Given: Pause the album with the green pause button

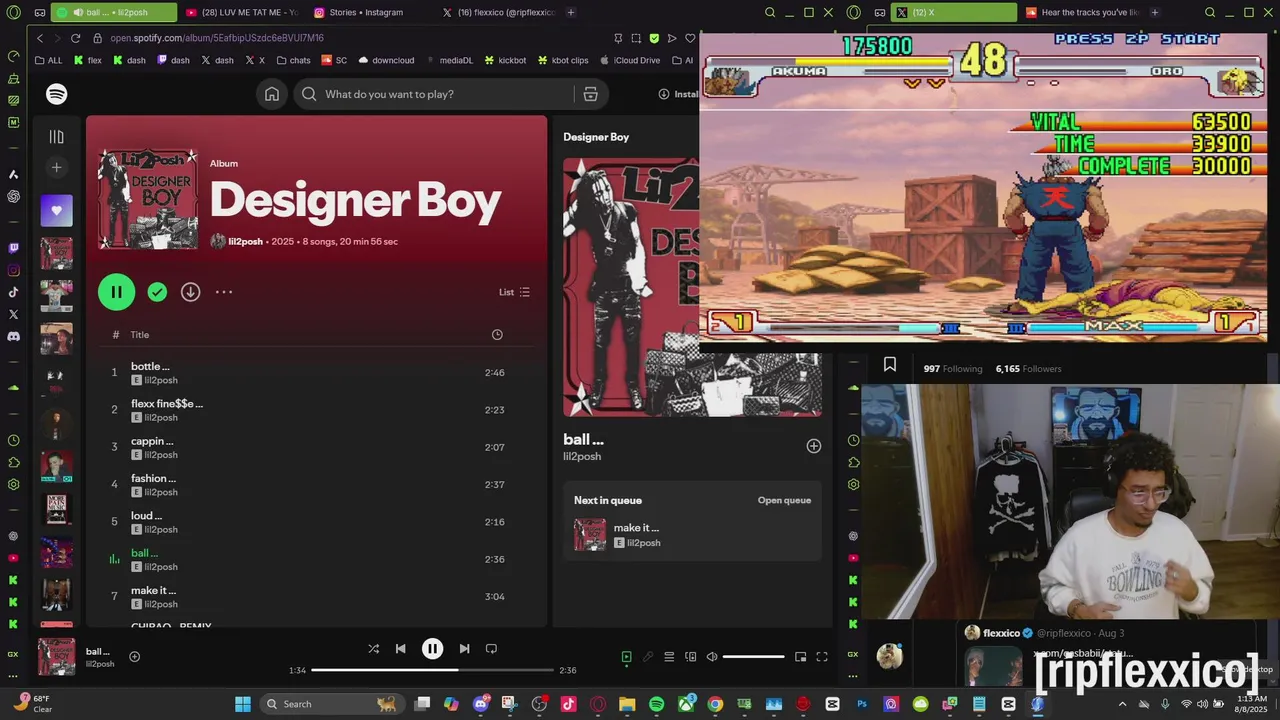Looking at the screenshot, I should pos(116,292).
